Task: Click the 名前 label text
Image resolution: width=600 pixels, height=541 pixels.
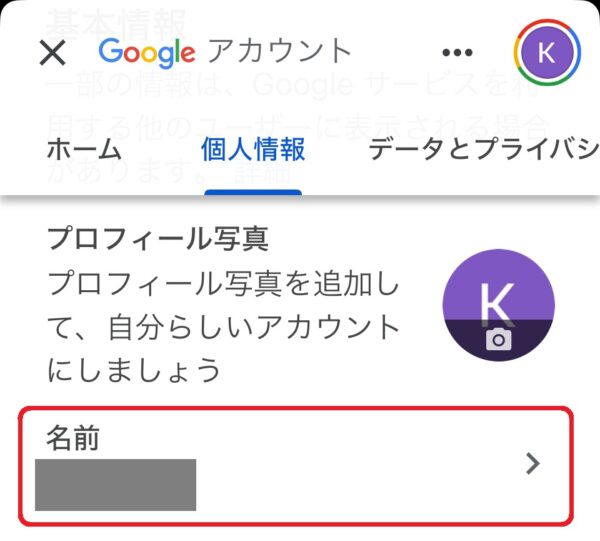Action: click(x=73, y=437)
